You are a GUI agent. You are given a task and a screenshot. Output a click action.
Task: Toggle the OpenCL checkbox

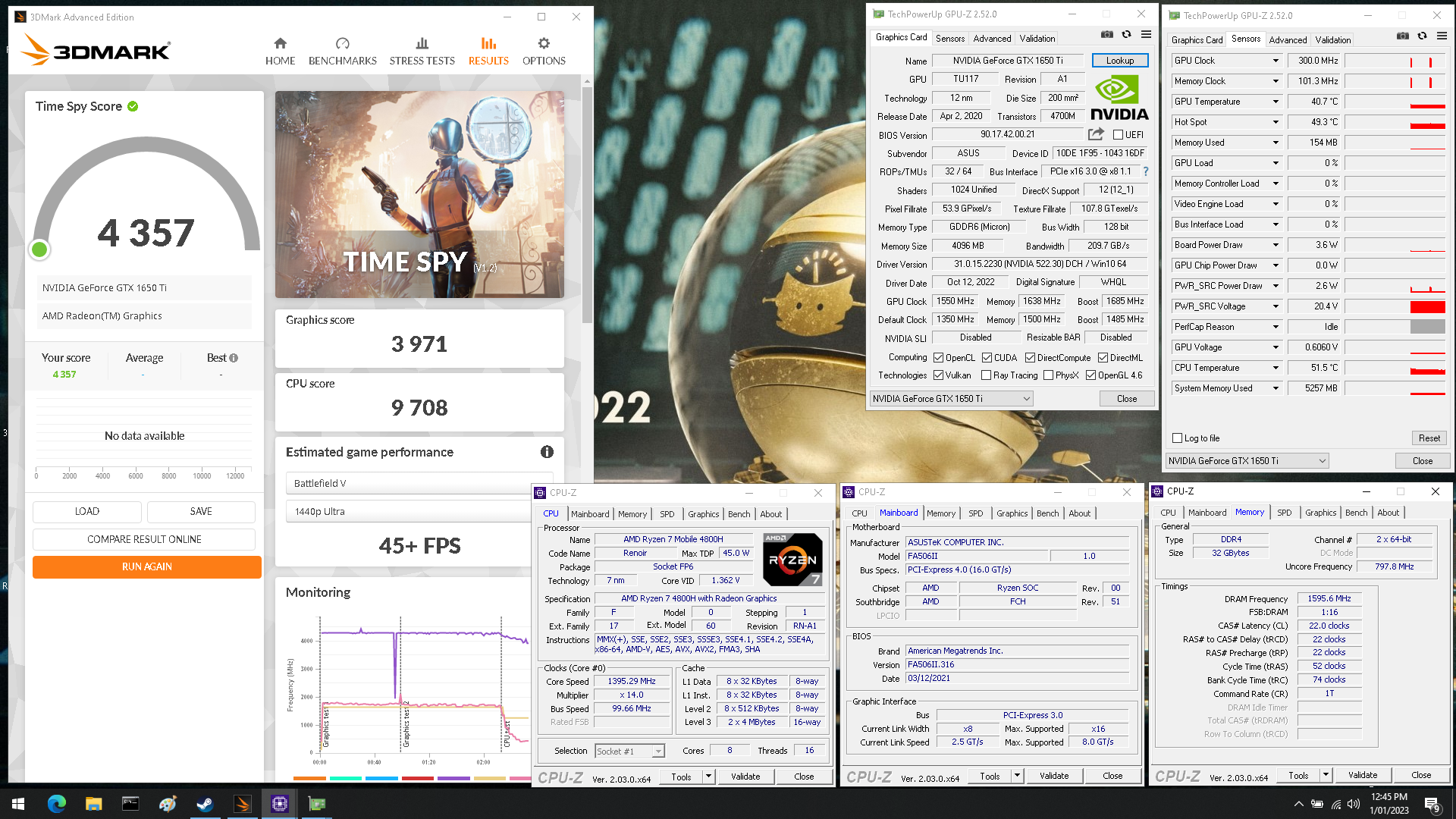click(938, 358)
